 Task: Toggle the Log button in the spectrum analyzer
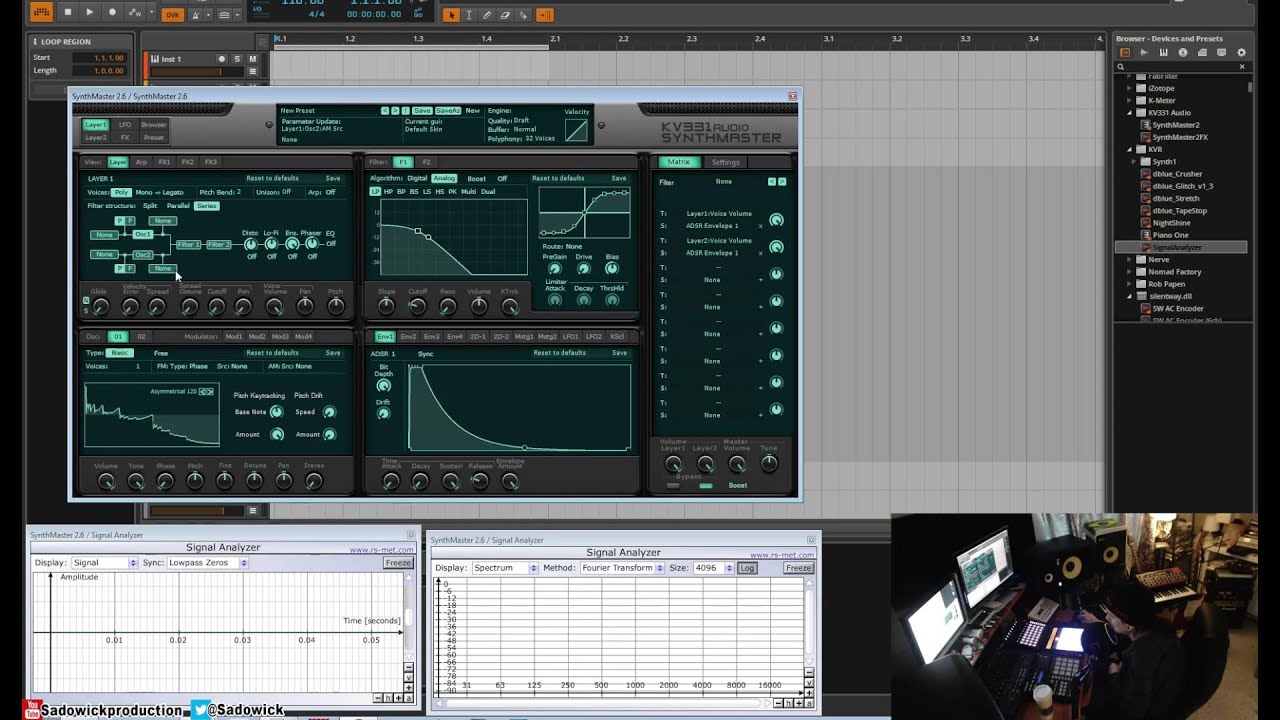pyautogui.click(x=747, y=568)
